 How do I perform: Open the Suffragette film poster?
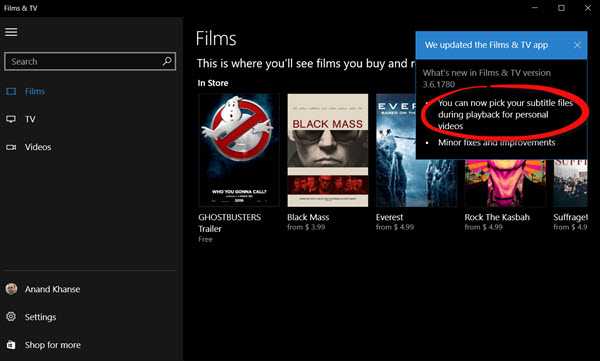[x=570, y=183]
